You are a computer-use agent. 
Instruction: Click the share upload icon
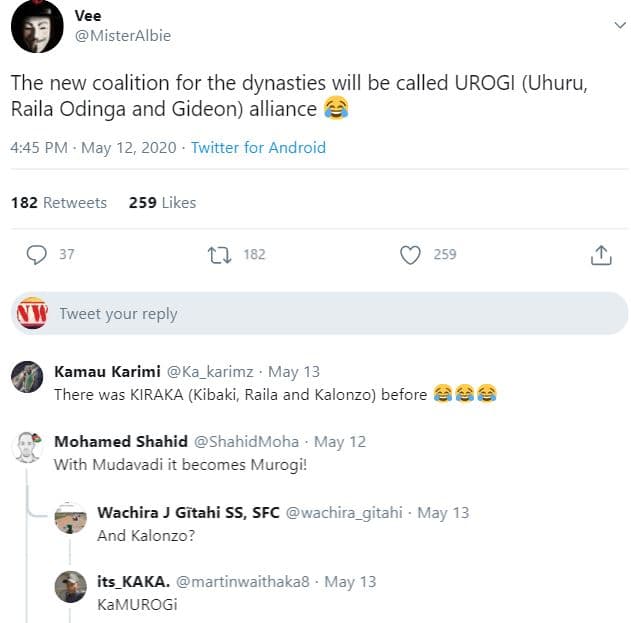click(x=601, y=255)
